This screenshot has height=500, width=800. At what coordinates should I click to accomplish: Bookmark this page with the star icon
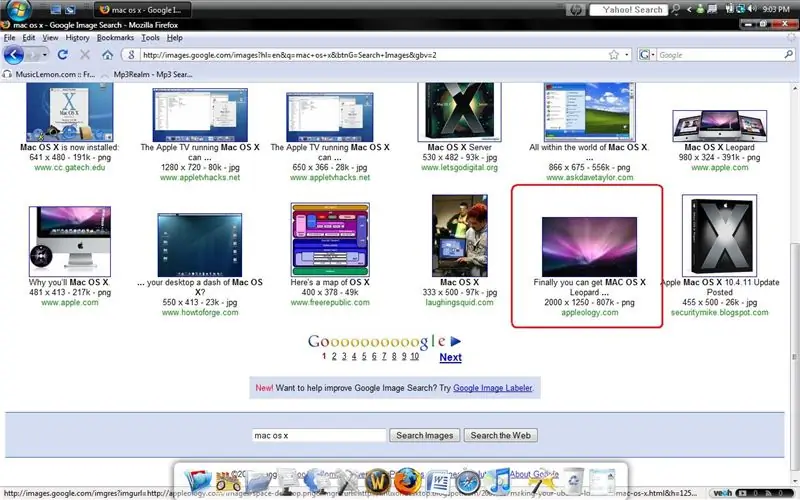tap(614, 55)
